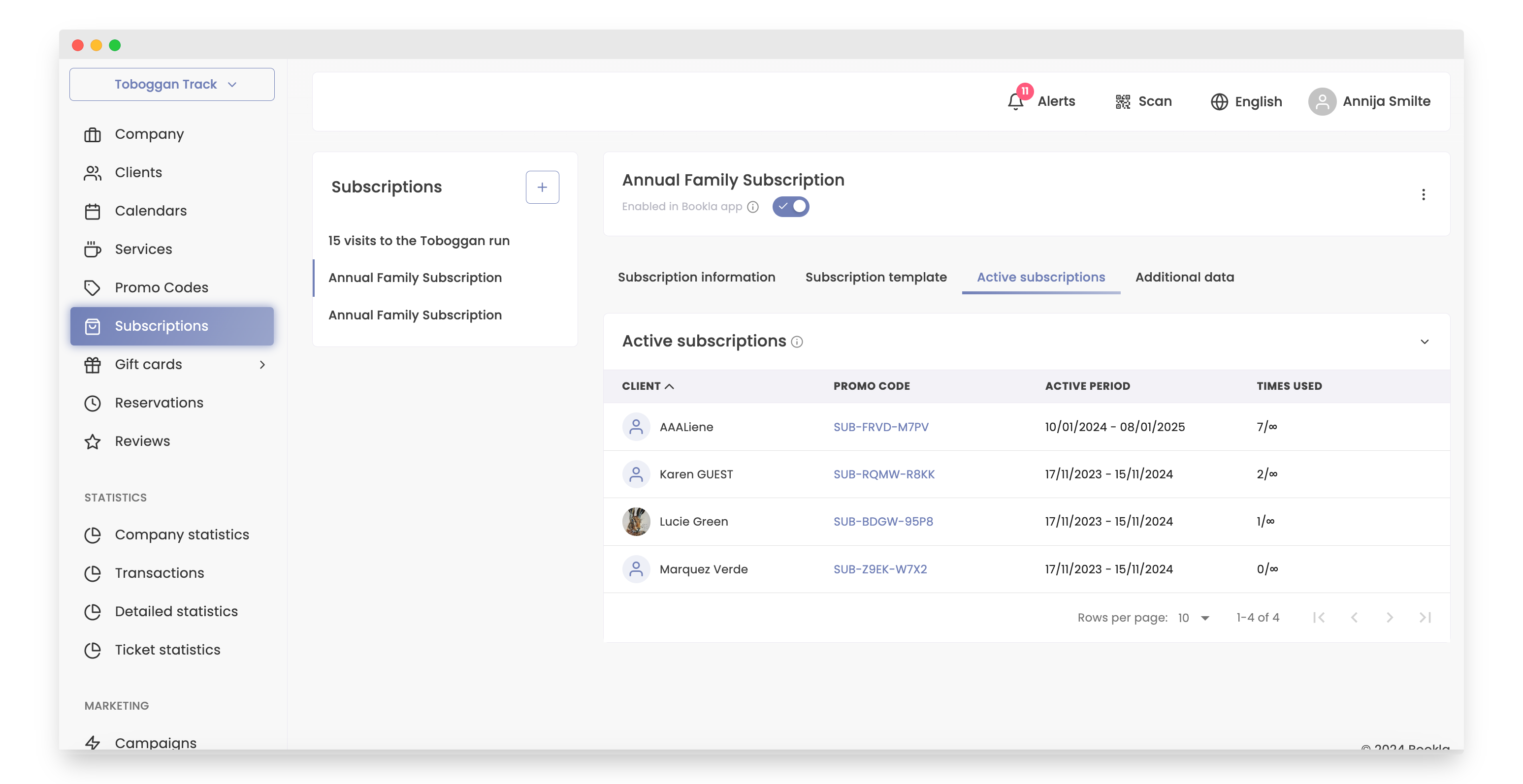Viewport: 1523px width, 784px height.
Task: Select 15 visits to the Toboggan run
Action: [419, 241]
